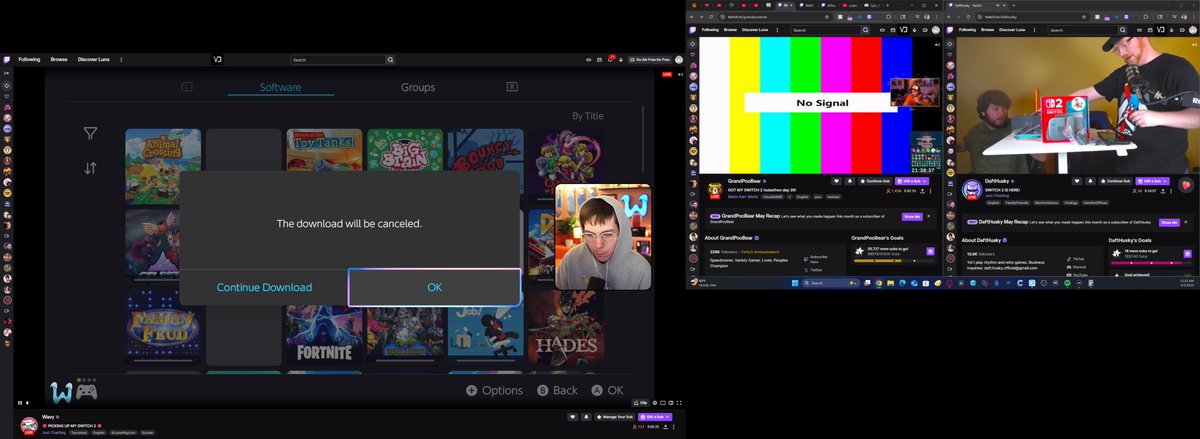Click the red heart hype icon beside DaftHusky
Screen dimensions: 1200x439
coord(1186,185)
